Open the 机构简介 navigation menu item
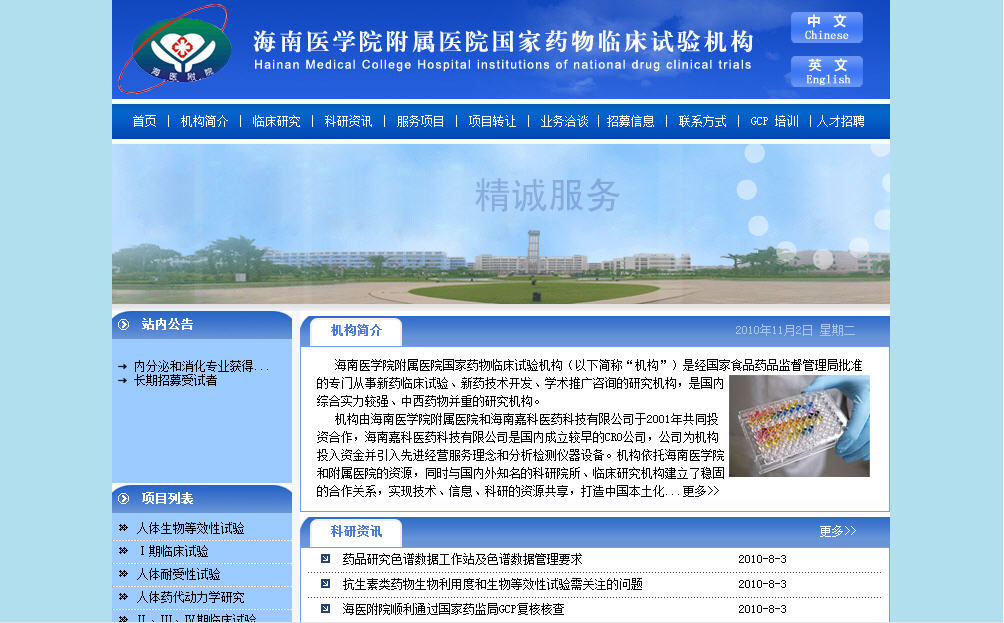 tap(204, 121)
